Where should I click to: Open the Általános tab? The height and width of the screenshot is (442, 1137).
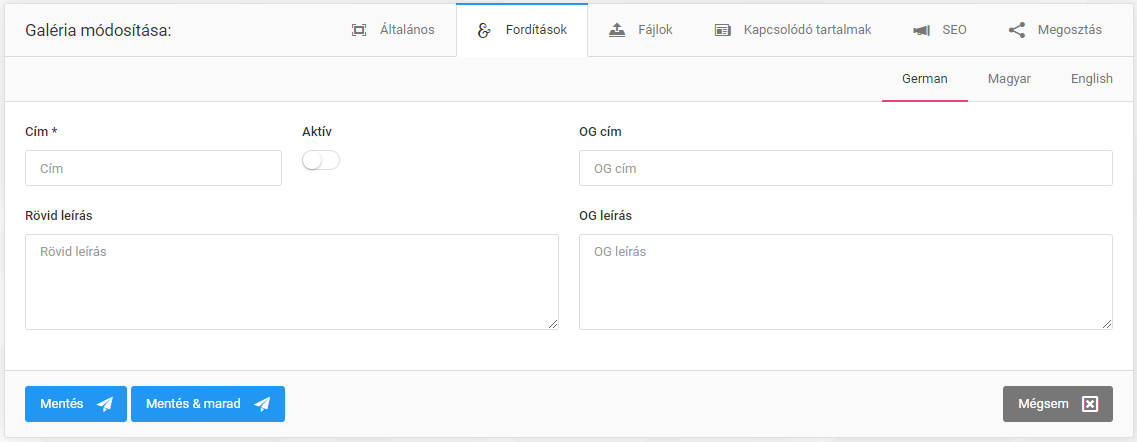392,30
